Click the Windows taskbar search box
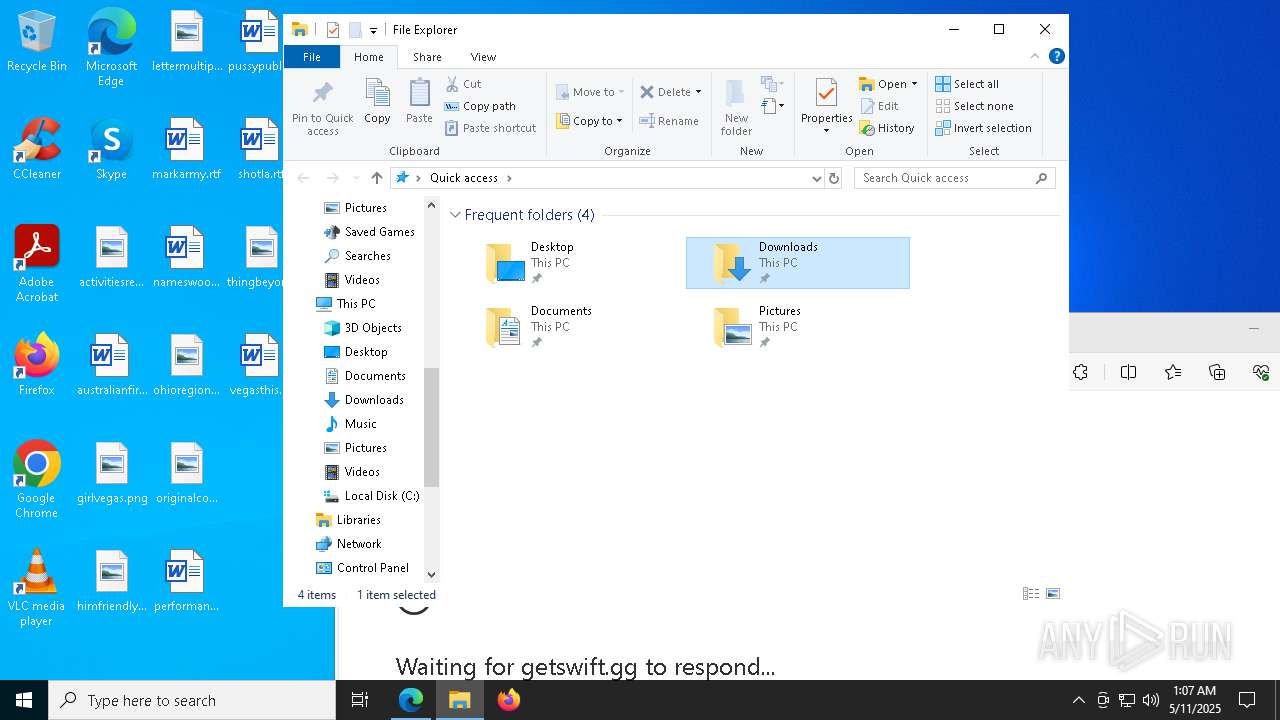Image resolution: width=1280 pixels, height=720 pixels. click(192, 700)
